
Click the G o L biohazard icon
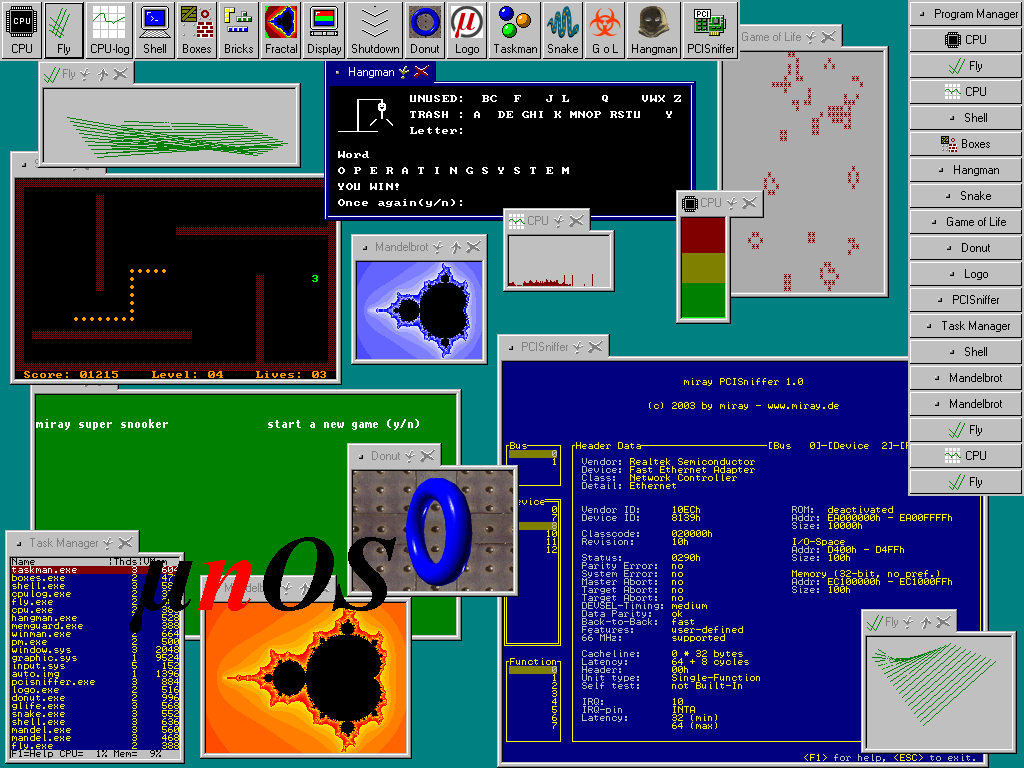point(604,29)
